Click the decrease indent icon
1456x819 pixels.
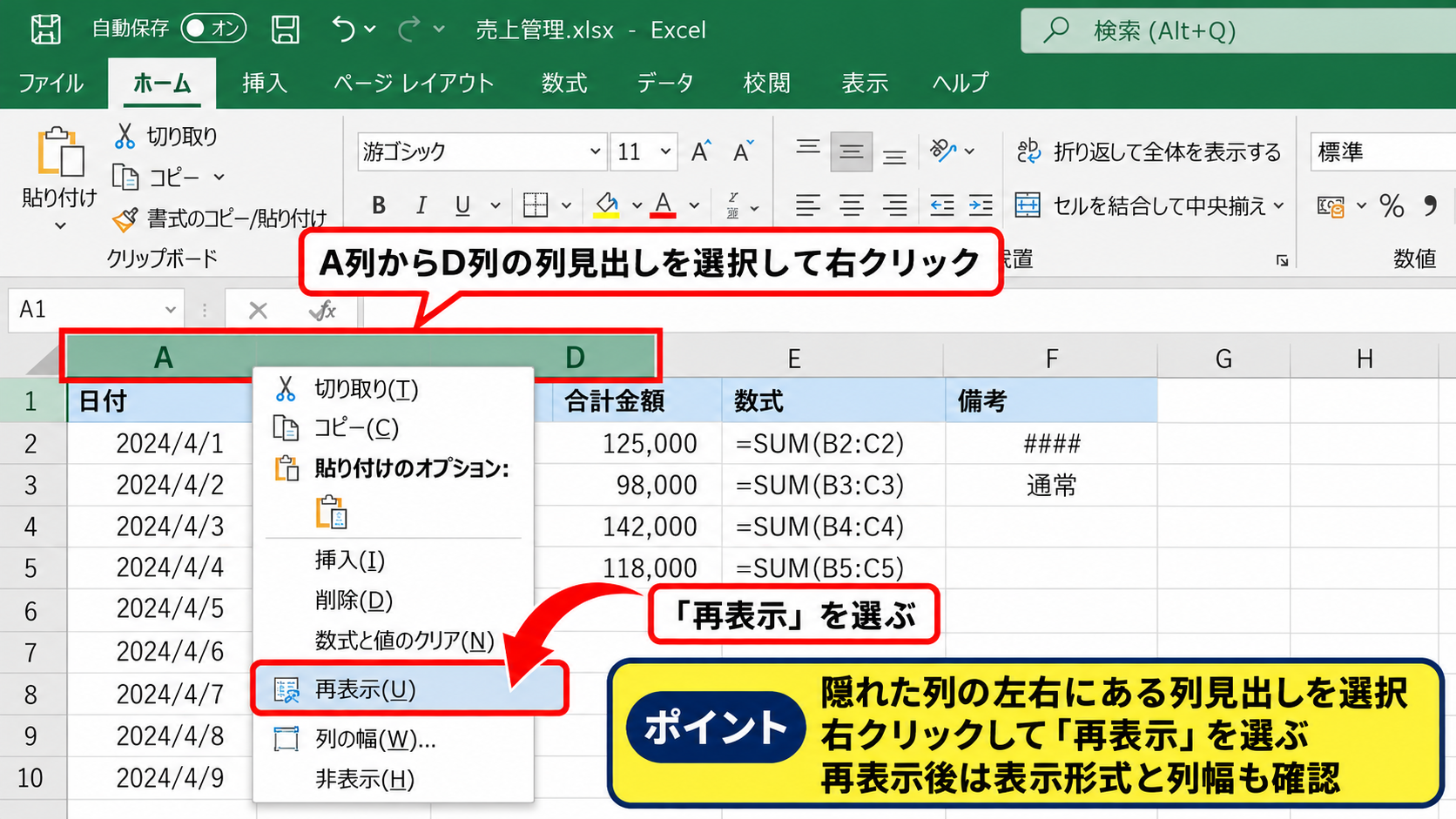(941, 205)
